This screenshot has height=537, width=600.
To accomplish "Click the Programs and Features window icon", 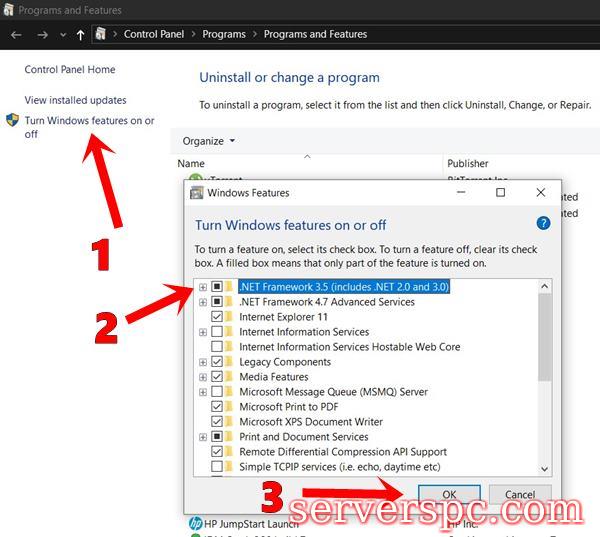I will point(8,9).
